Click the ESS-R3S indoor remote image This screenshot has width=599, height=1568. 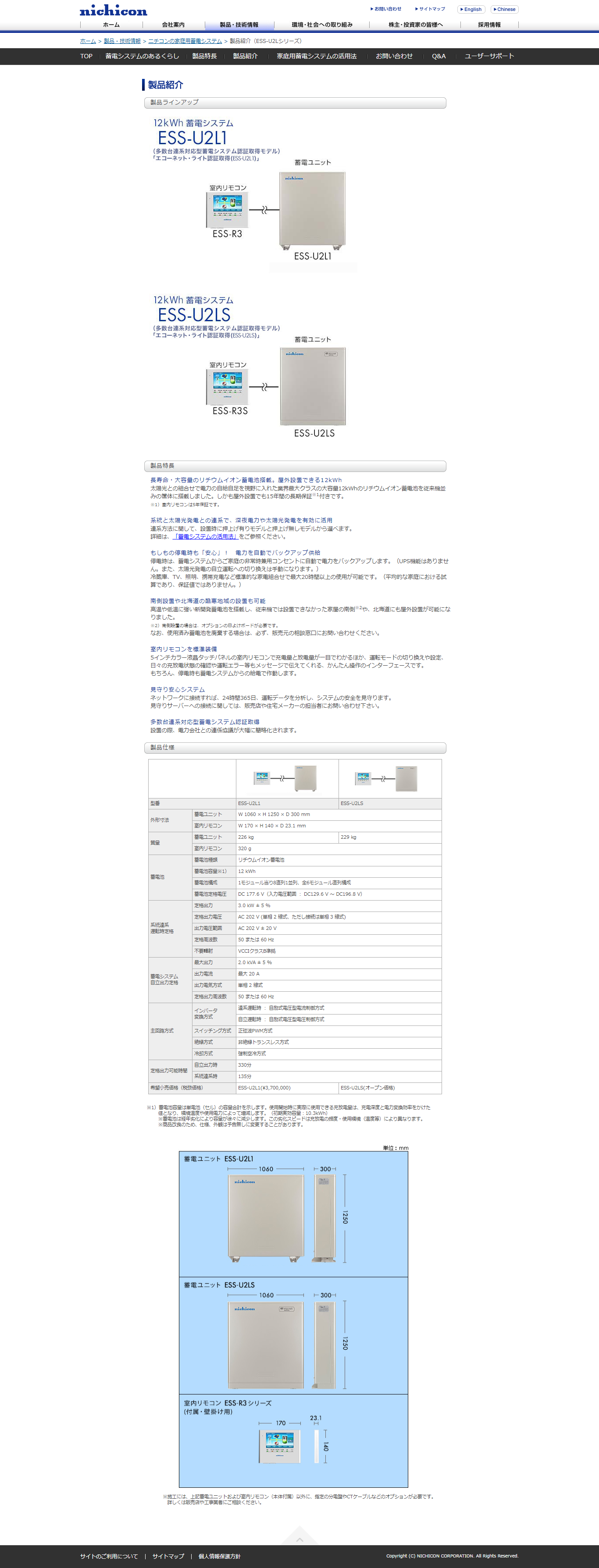tap(227, 387)
